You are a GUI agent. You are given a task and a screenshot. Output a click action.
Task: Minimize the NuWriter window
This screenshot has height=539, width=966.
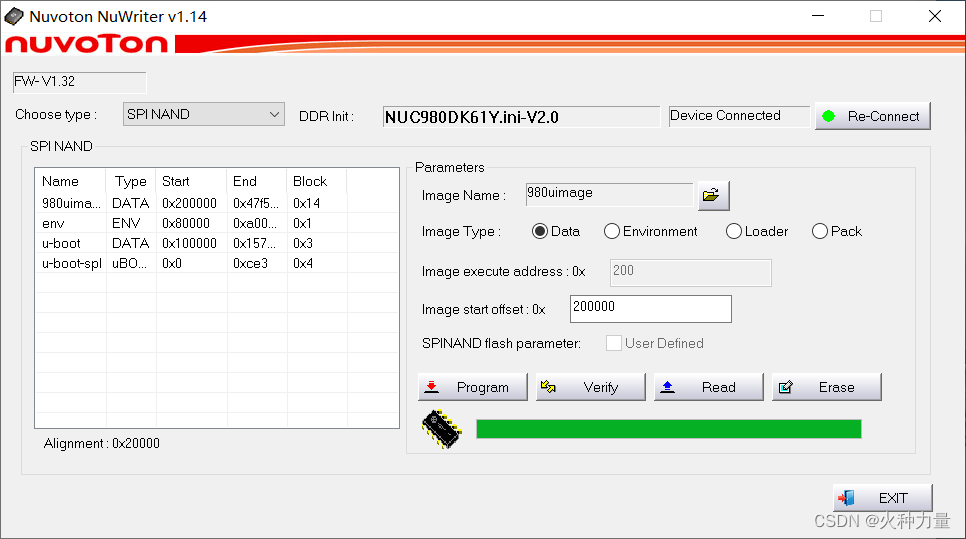coord(818,17)
